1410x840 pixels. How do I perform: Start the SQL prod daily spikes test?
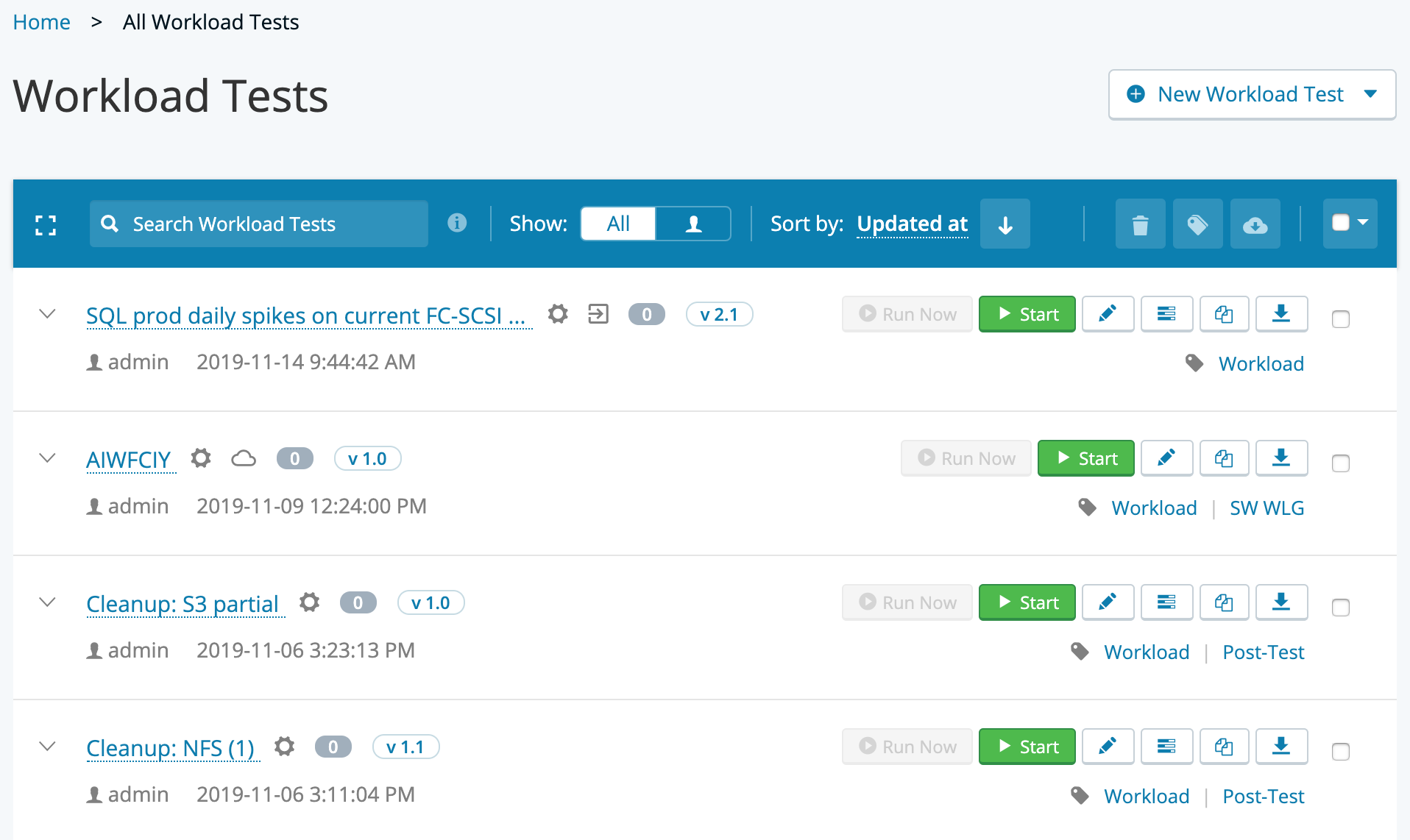(1027, 314)
